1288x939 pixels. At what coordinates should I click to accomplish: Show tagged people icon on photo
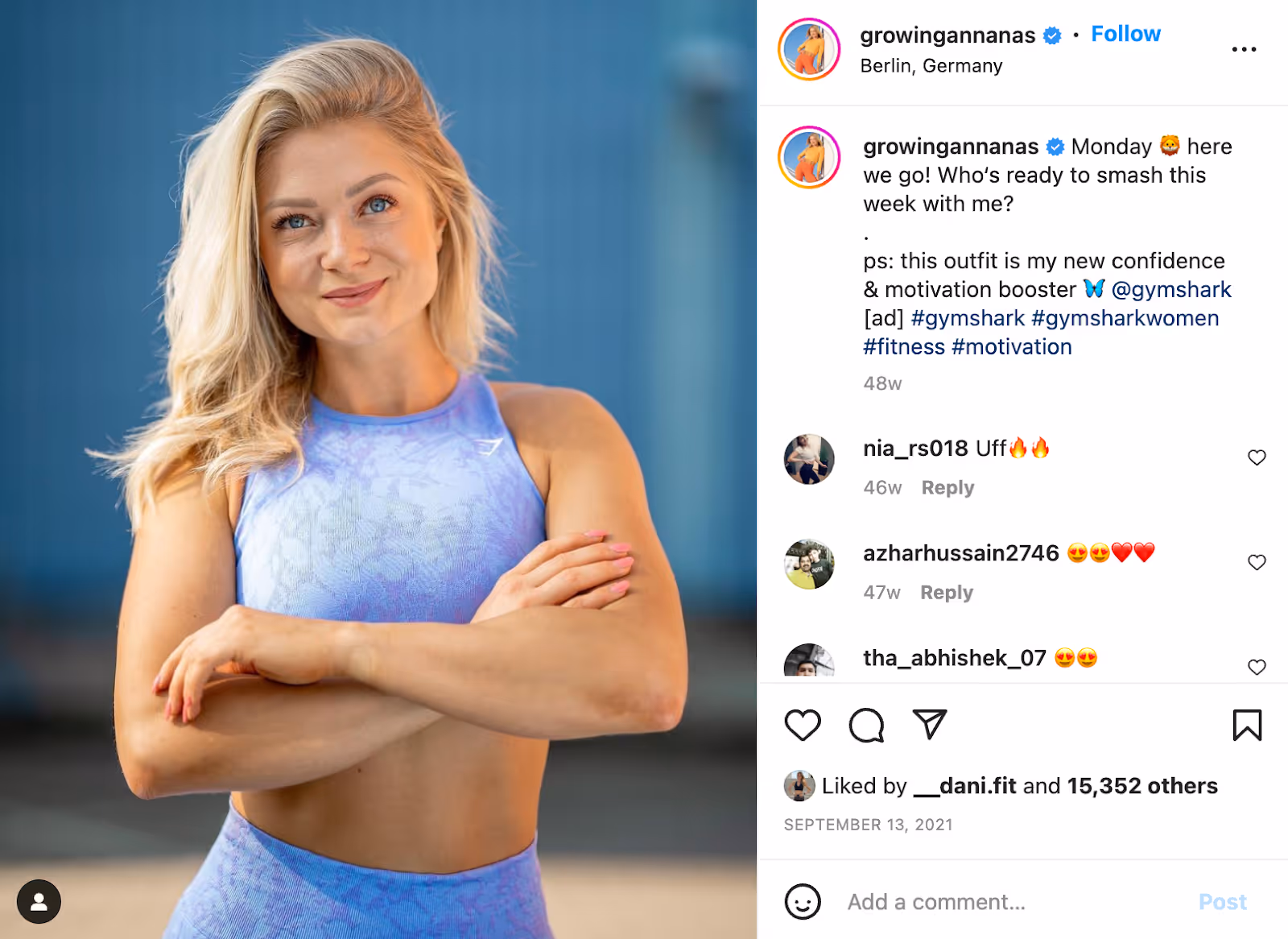(39, 901)
